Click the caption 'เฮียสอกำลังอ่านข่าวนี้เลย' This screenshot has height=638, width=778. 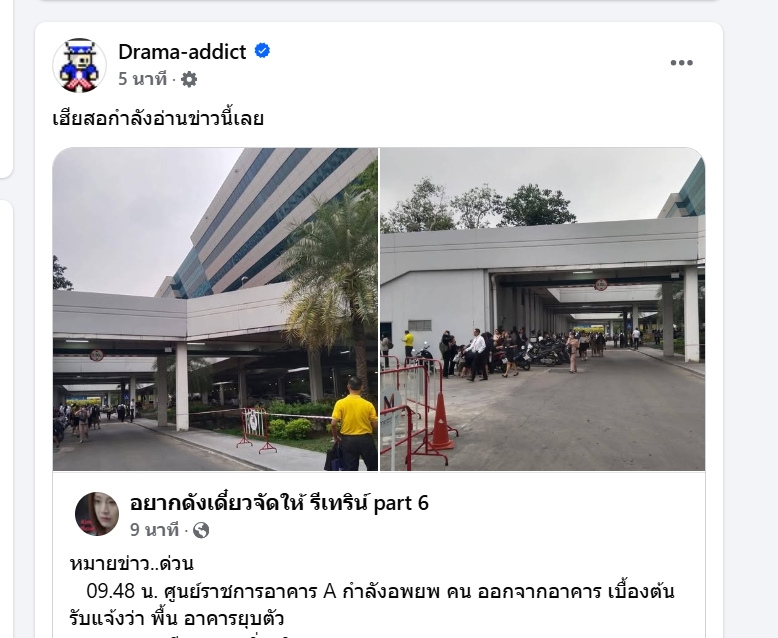coord(158,119)
